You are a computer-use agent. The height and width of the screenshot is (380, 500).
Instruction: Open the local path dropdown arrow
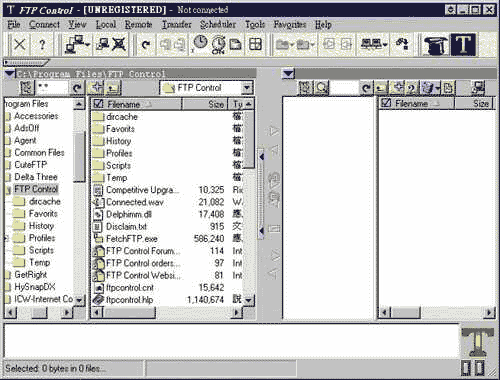click(10, 73)
